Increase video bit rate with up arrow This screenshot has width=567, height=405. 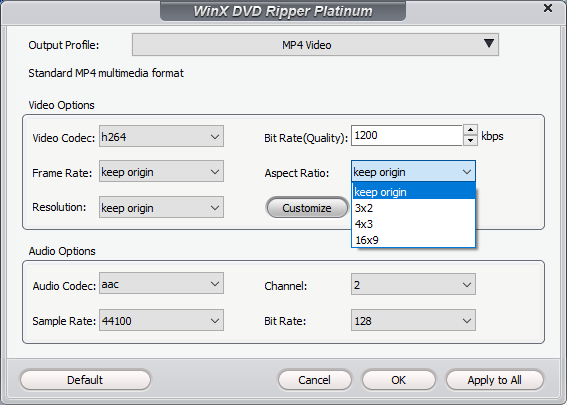(x=470, y=130)
